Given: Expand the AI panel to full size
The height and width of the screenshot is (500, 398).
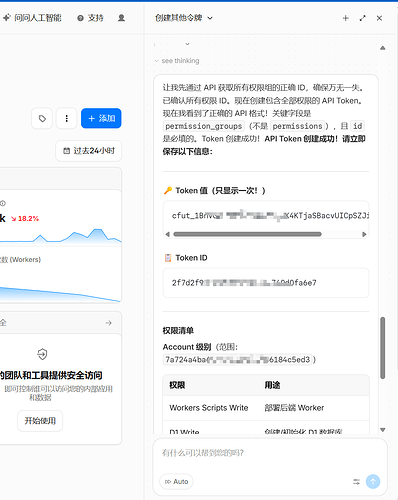Looking at the screenshot, I should (x=363, y=18).
